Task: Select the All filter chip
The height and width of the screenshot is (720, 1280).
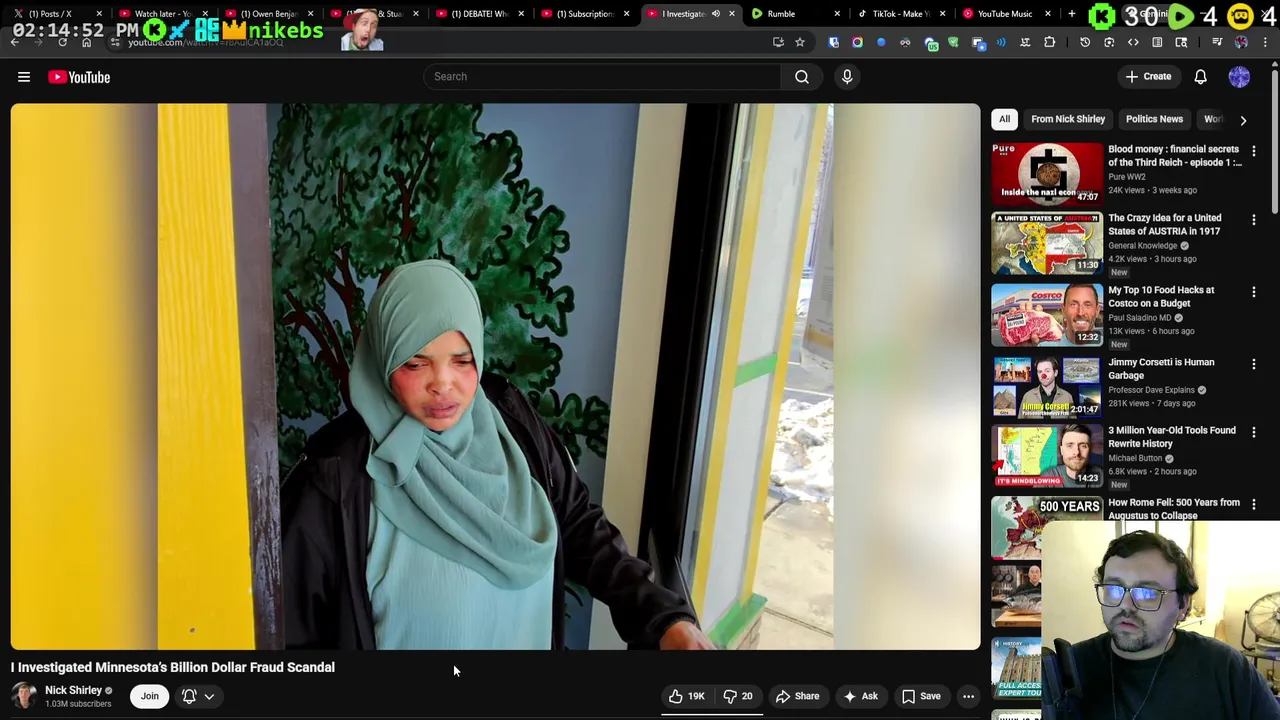Action: 1004,119
